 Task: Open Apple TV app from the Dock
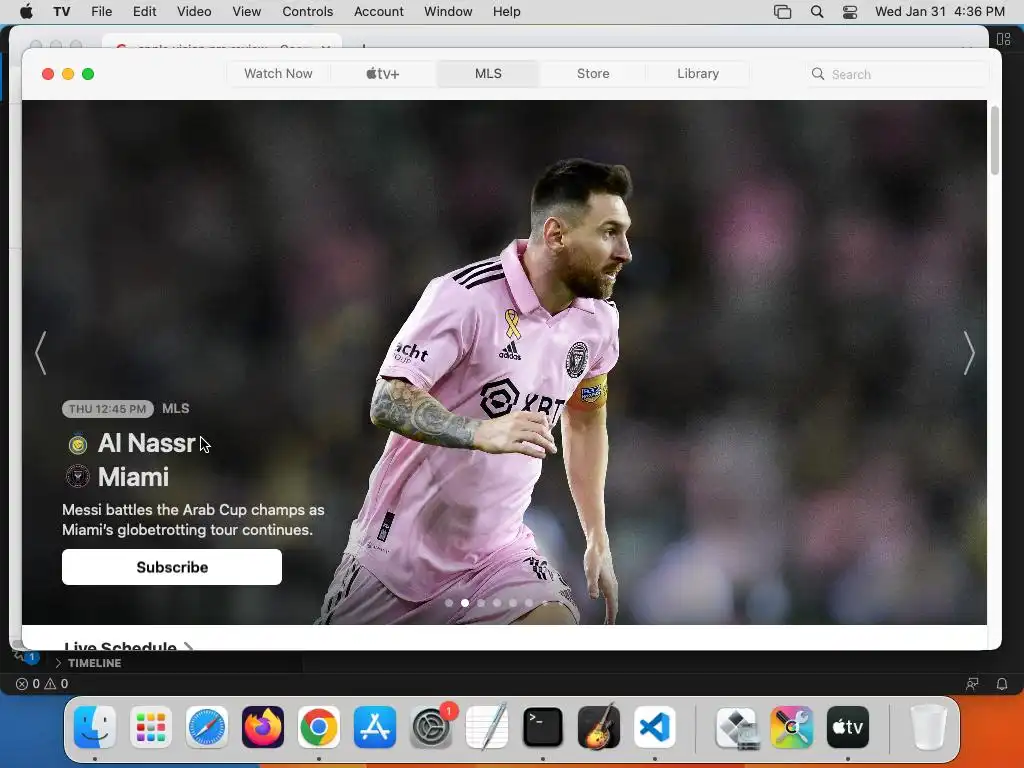(x=848, y=727)
